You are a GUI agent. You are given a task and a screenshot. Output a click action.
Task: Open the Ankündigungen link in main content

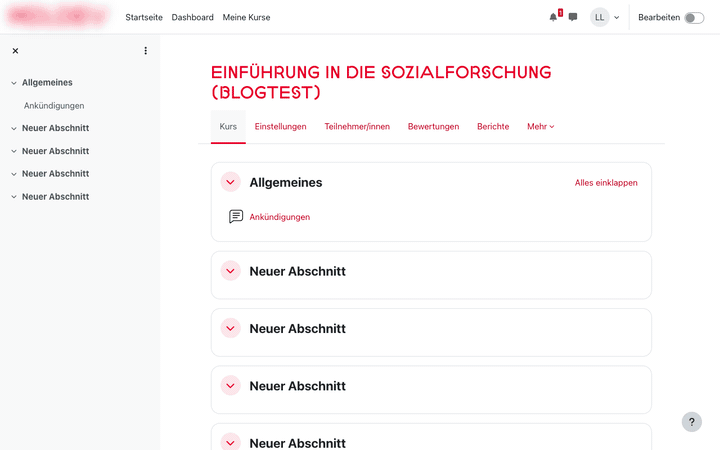[x=280, y=217]
